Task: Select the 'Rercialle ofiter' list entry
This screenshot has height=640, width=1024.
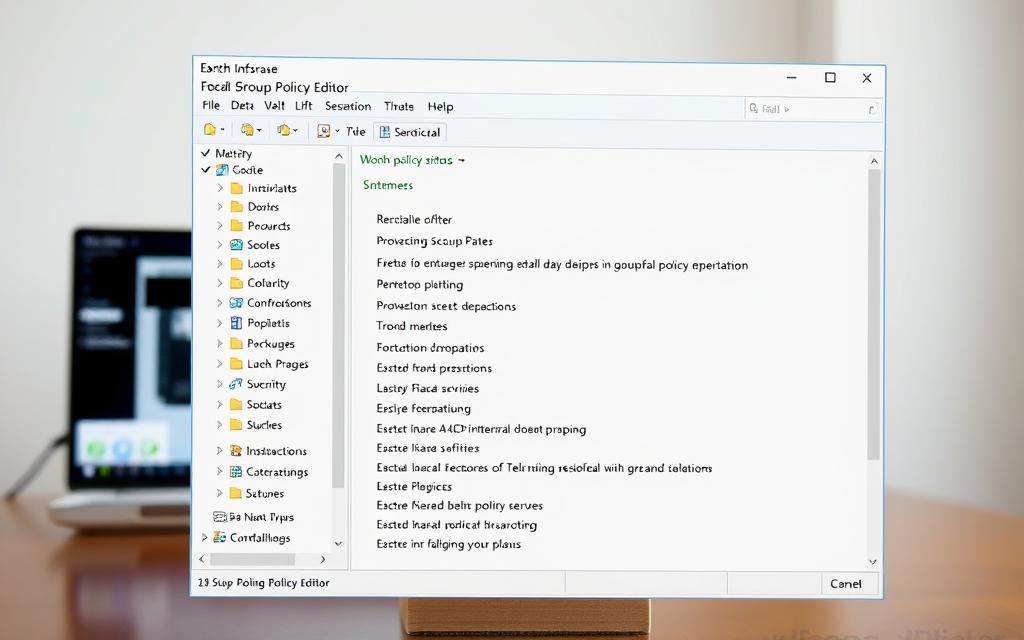Action: pos(414,219)
